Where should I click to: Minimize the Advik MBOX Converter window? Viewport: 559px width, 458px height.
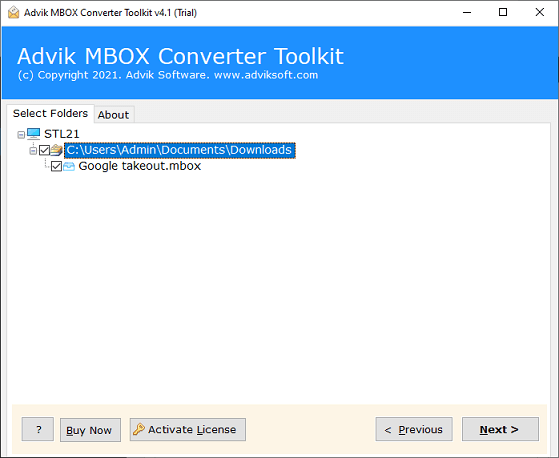point(467,12)
